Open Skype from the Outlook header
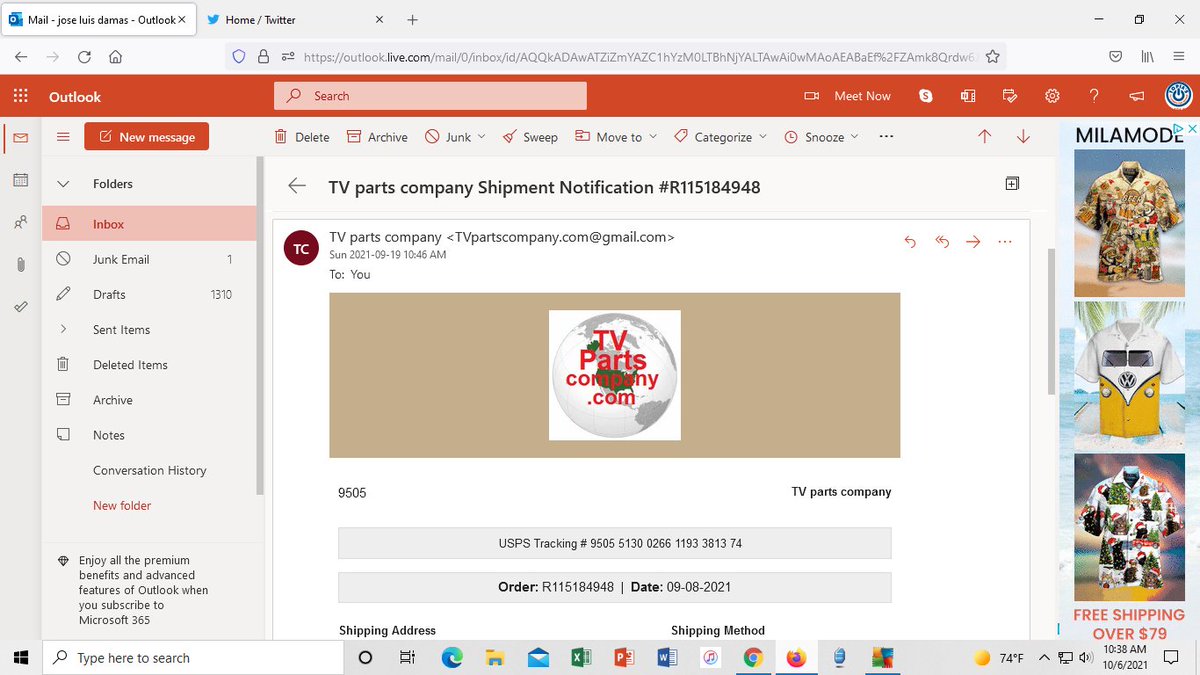Screen dimensions: 1200x675 coord(926,96)
